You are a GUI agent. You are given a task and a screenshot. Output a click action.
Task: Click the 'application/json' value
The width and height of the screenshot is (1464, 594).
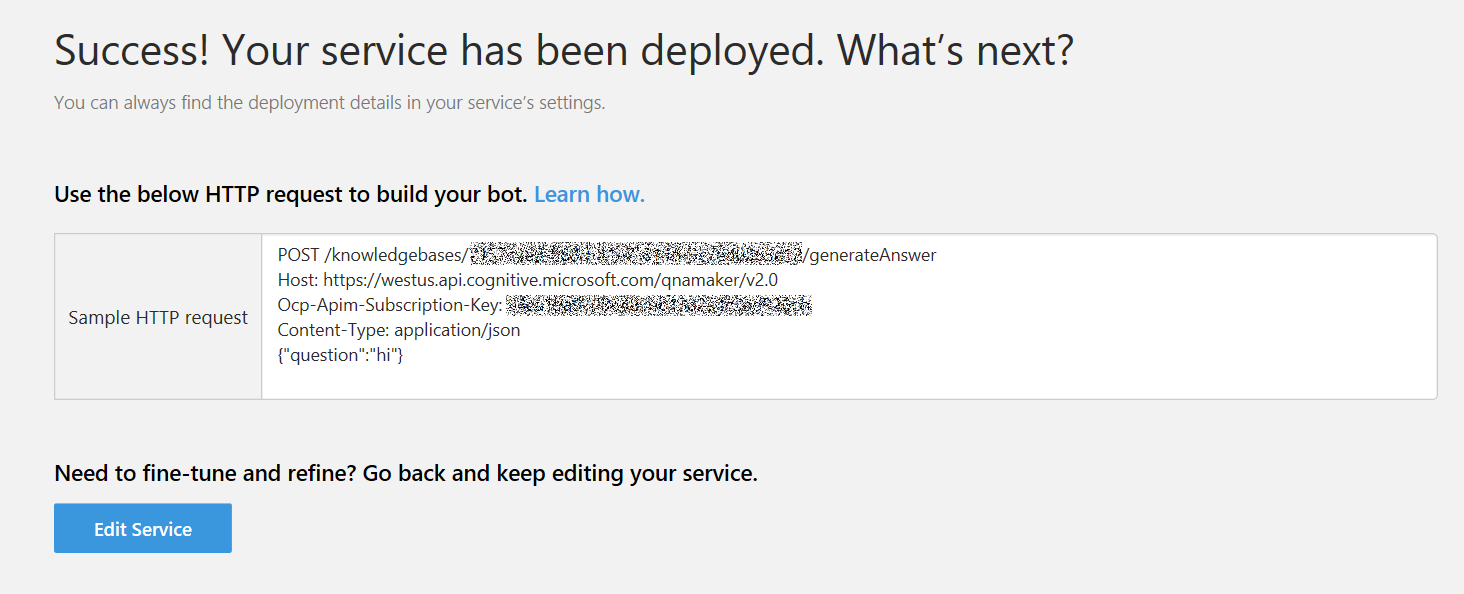[x=457, y=330]
